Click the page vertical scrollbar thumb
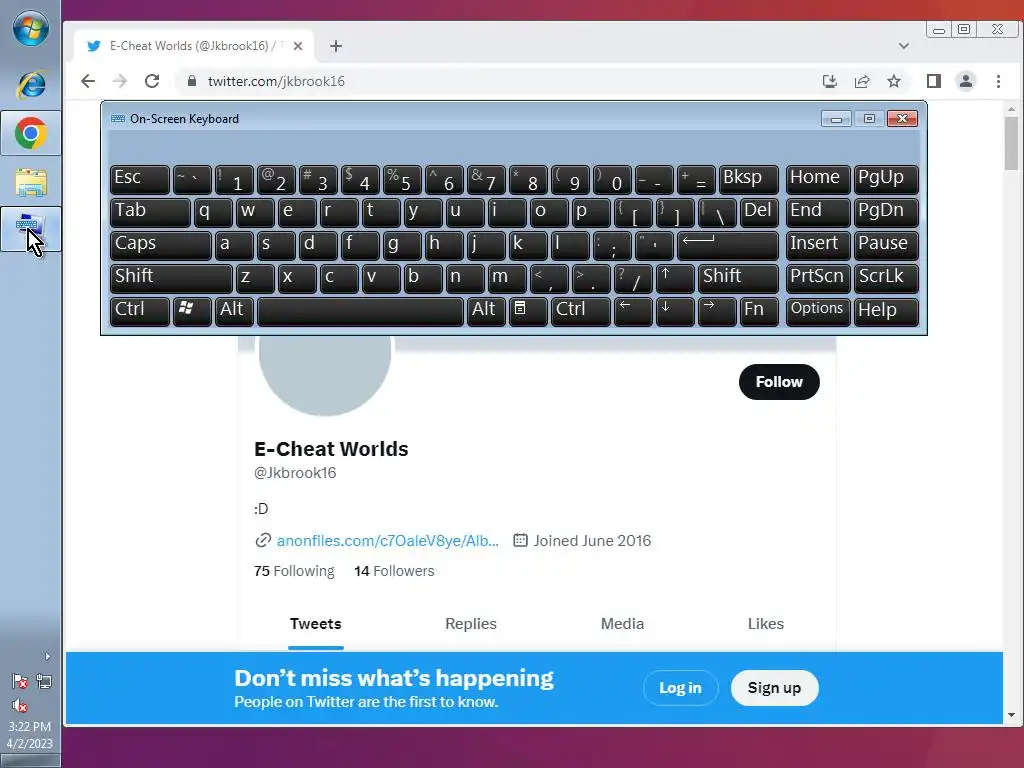 [1011, 144]
